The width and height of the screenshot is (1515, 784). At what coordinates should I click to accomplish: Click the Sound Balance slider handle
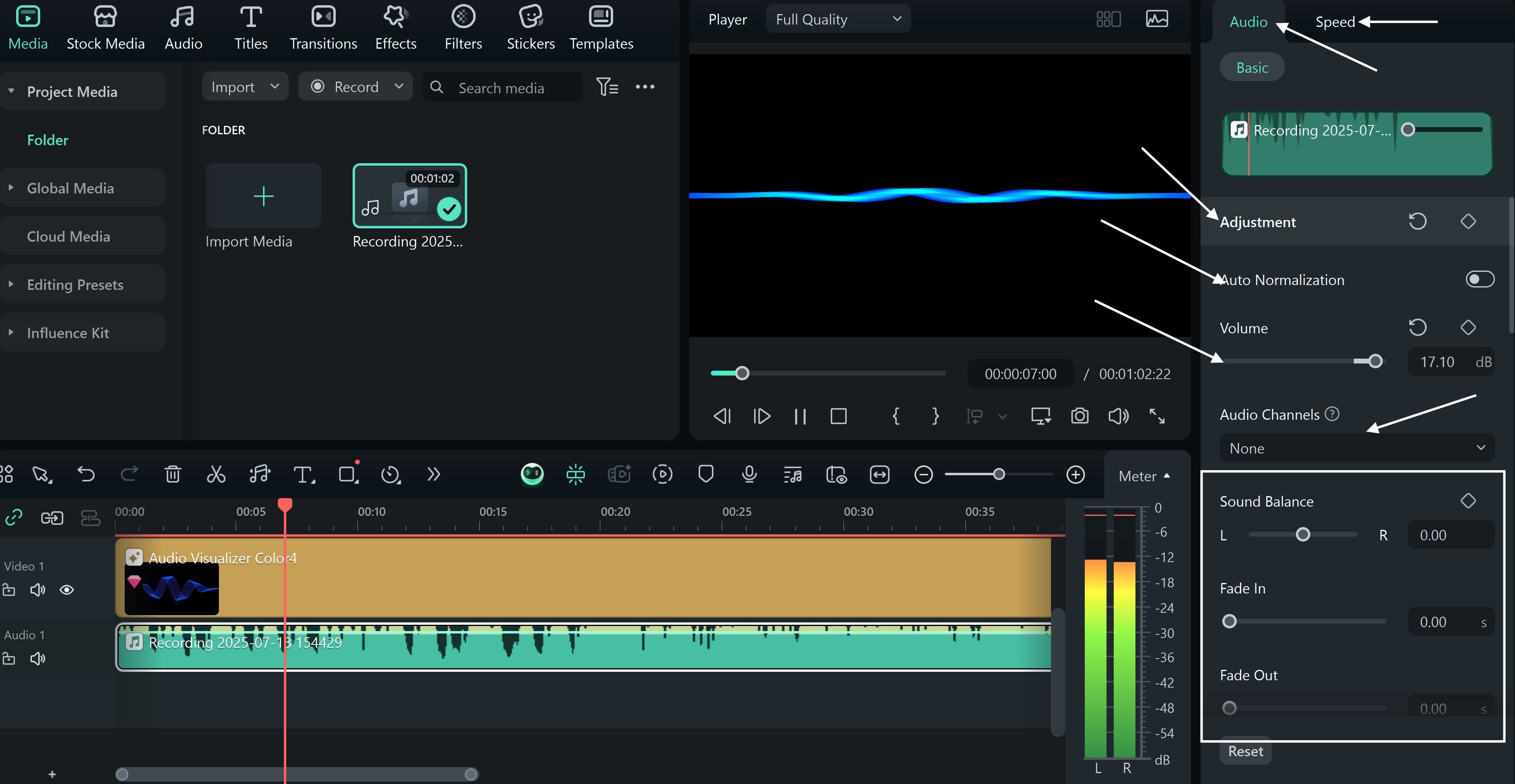[x=1303, y=535]
